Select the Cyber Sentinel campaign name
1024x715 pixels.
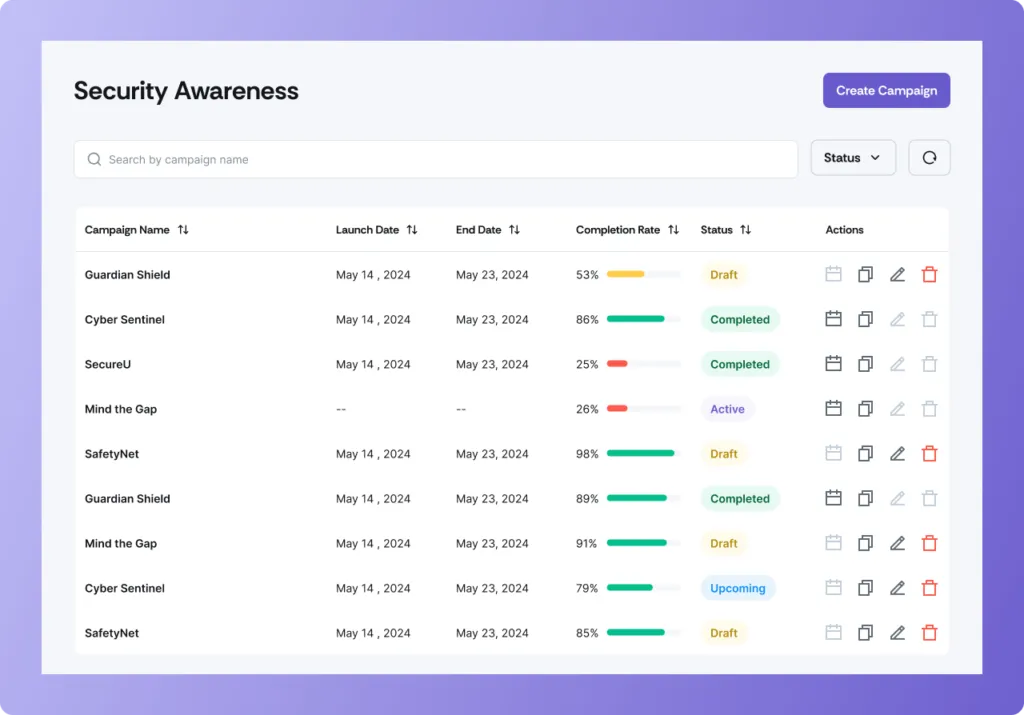tap(124, 319)
